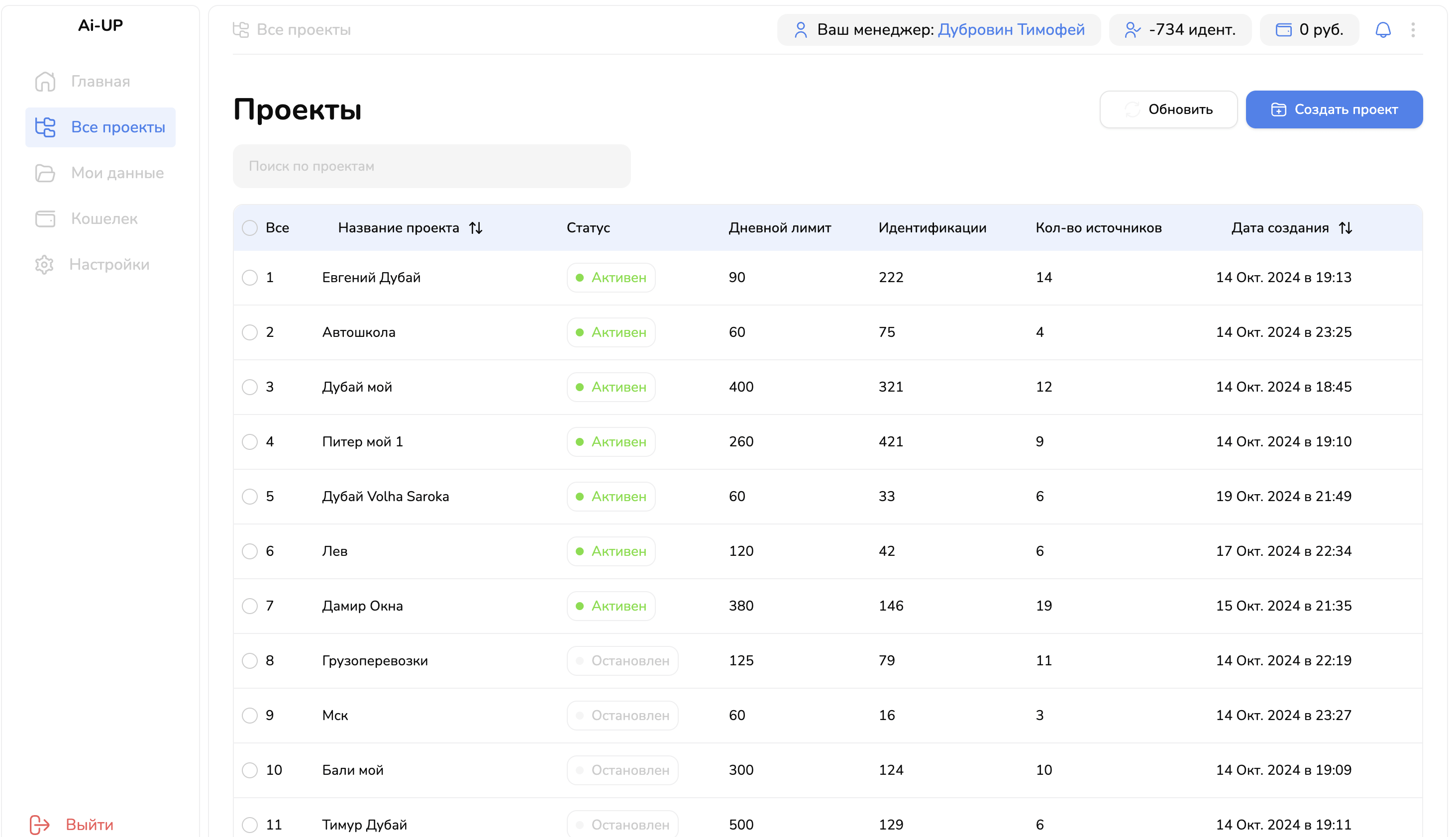
Task: Focus the Поиск по проектам search field
Action: 432,166
